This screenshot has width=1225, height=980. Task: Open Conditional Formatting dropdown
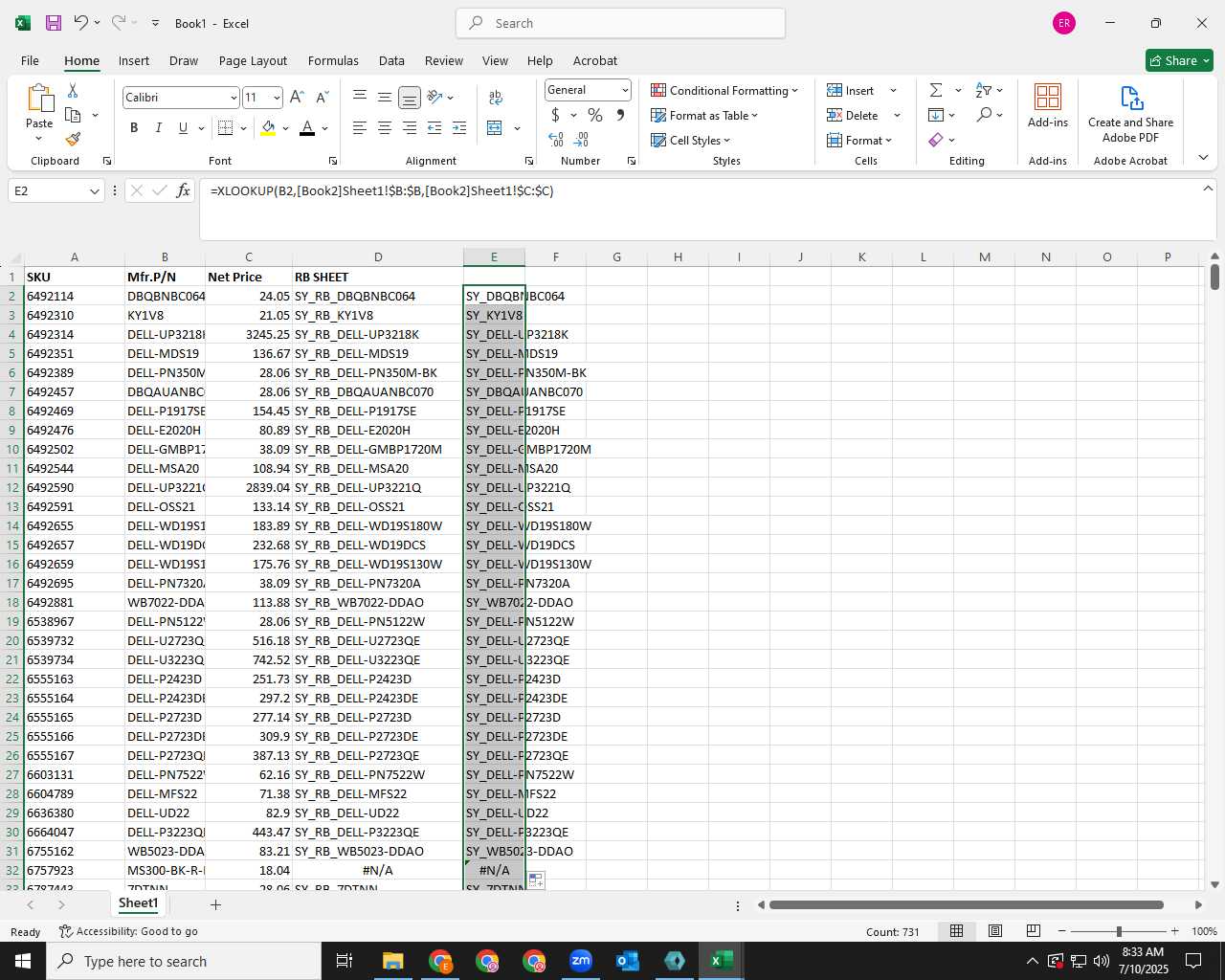[724, 90]
